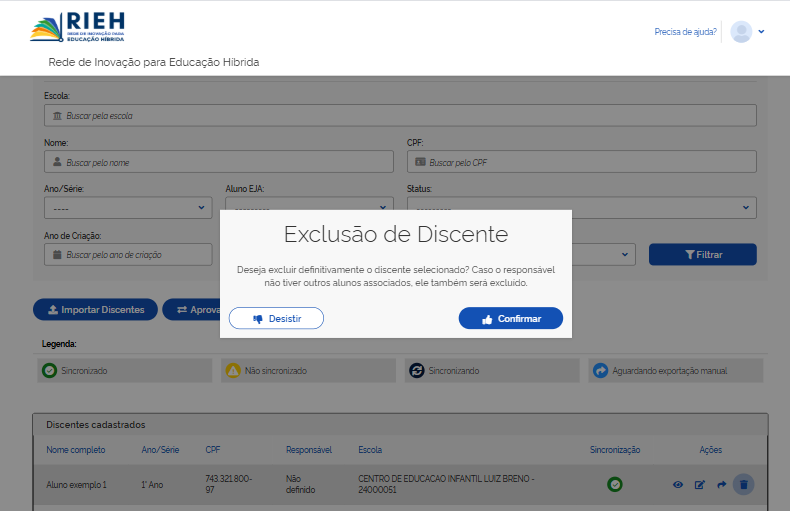
Task: Open the 'Precisa de ajuda?' link
Action: pyautogui.click(x=685, y=32)
